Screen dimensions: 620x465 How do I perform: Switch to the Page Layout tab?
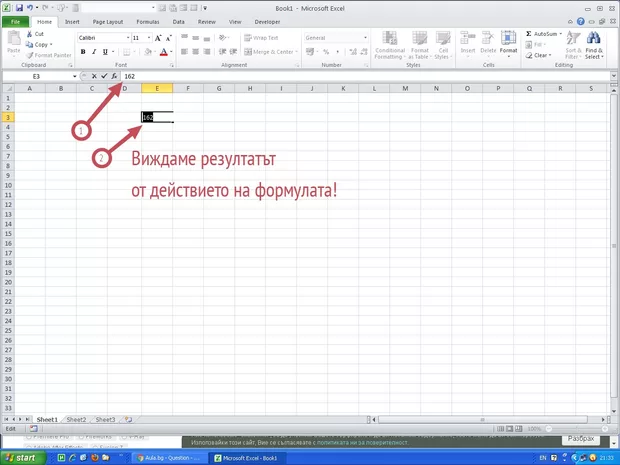108,22
